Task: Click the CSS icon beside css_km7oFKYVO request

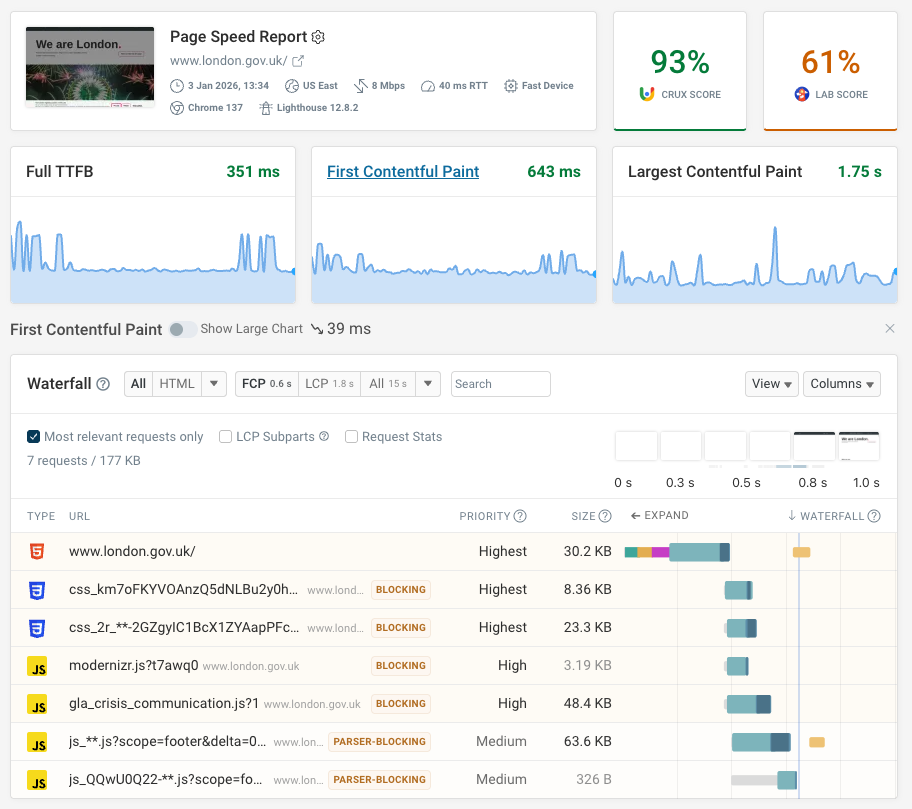Action: [37, 589]
